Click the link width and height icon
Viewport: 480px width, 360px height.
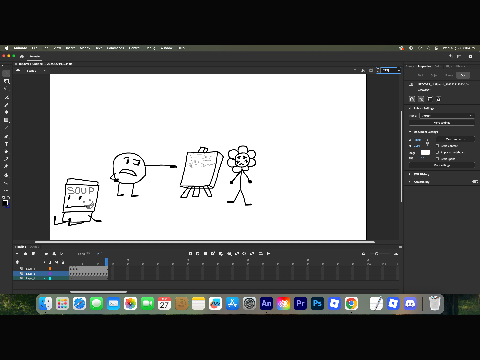point(428,143)
